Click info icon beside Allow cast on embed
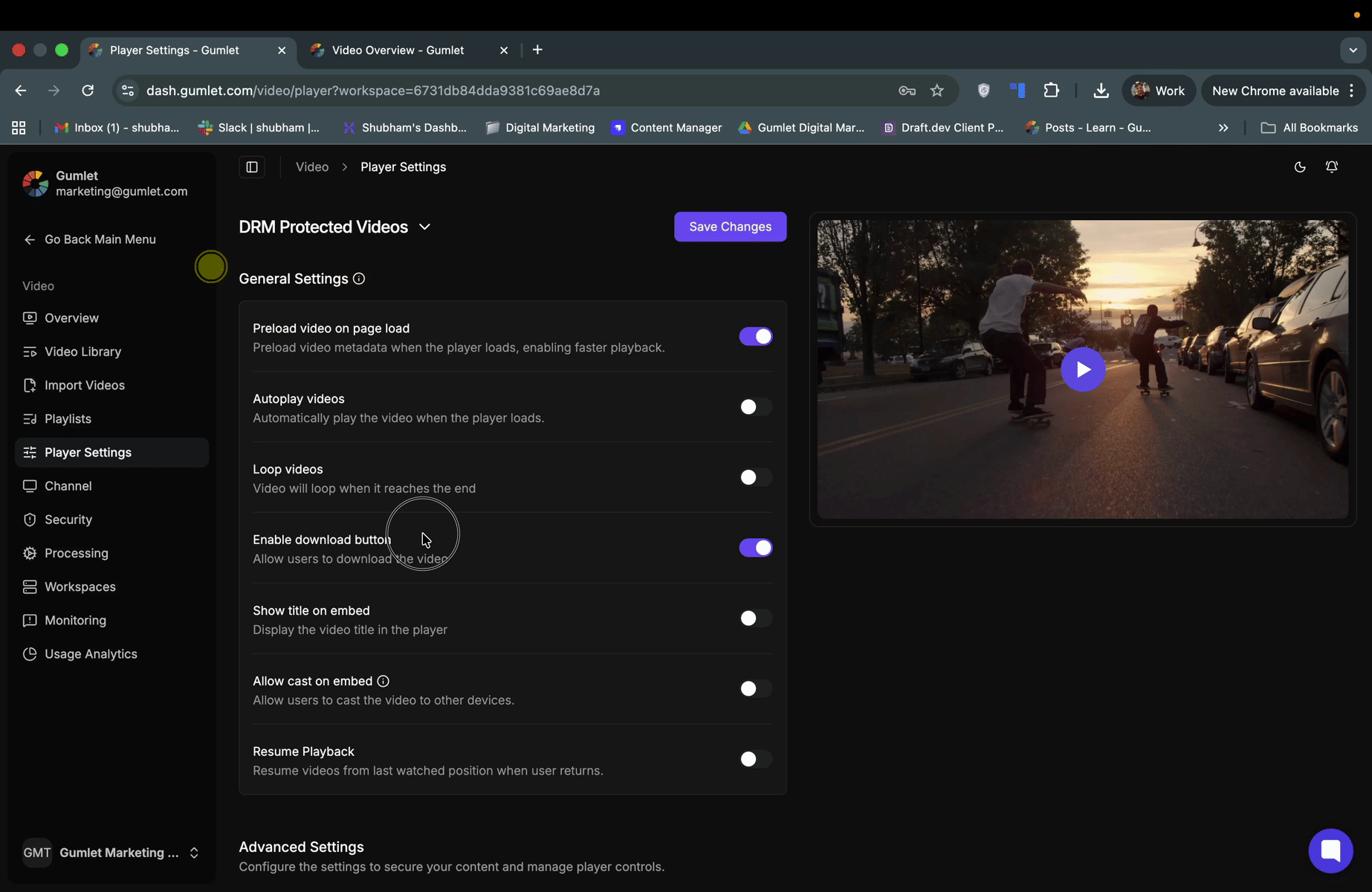 (x=383, y=682)
